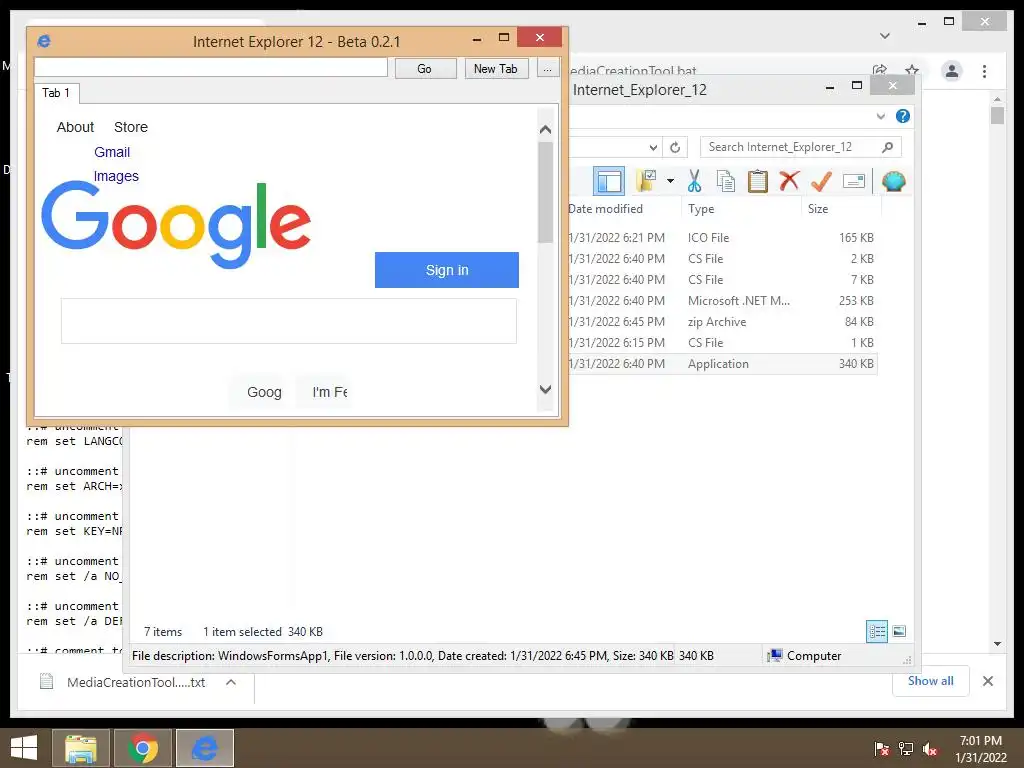The width and height of the screenshot is (1024, 768).
Task: Switch to Chrome on the taskbar
Action: point(143,748)
